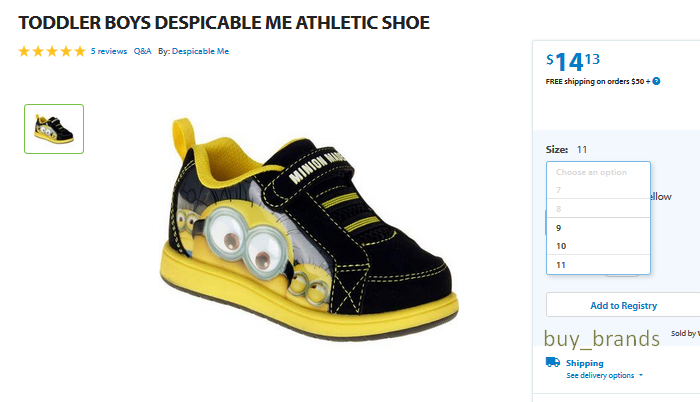
Task: Open the See delivery options link
Action: coord(600,375)
